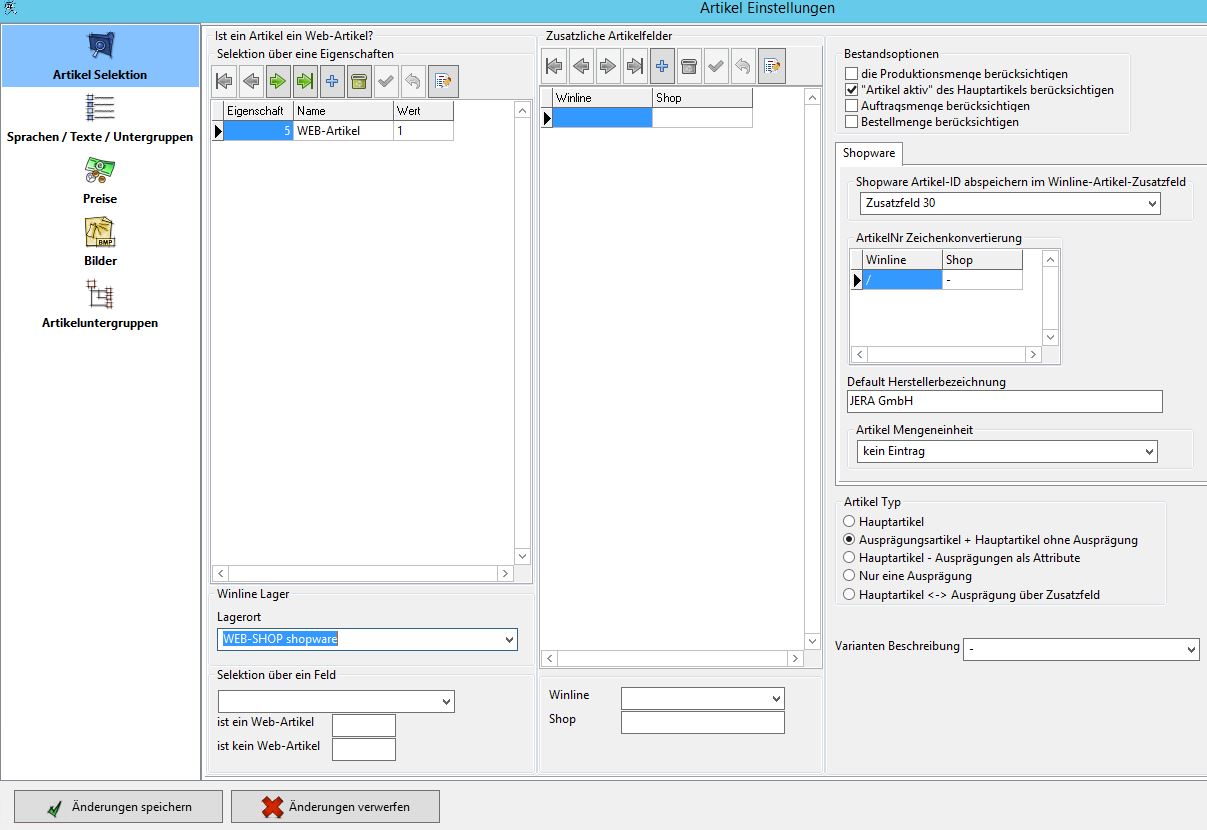The image size is (1207, 830).
Task: Confirm record checkmark in Zusatzliche Artikelfelder toolbar
Action: [716, 67]
